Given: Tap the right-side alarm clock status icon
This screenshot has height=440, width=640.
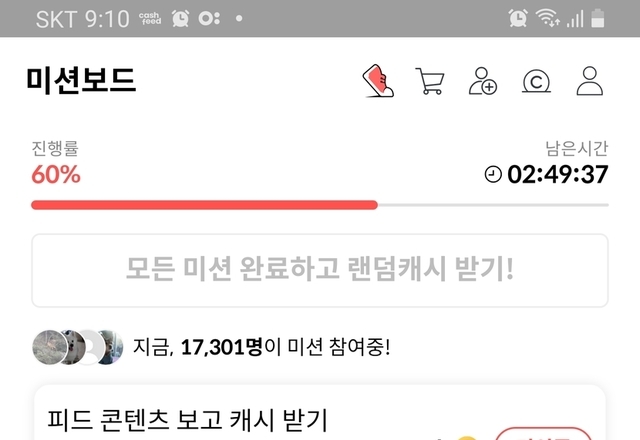Looking at the screenshot, I should click(518, 18).
